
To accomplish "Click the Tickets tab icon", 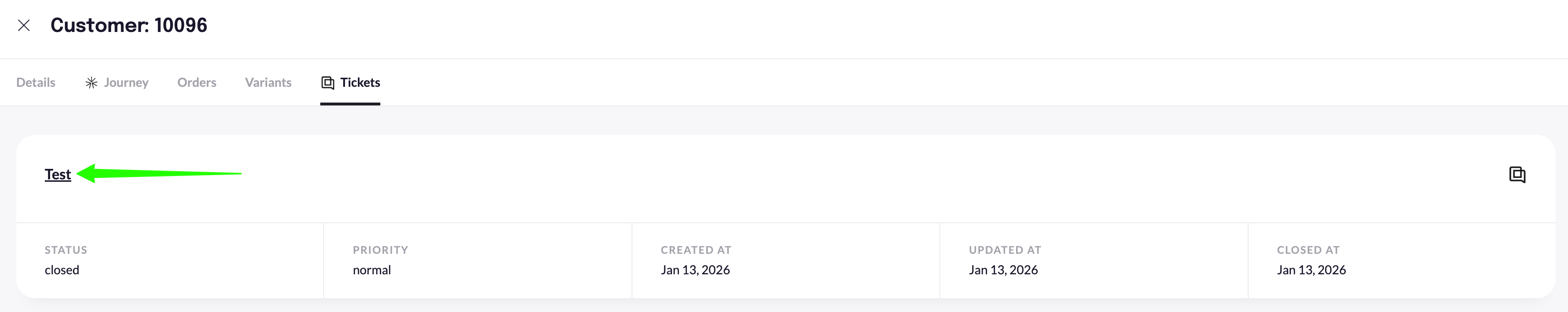I will click(x=327, y=83).
